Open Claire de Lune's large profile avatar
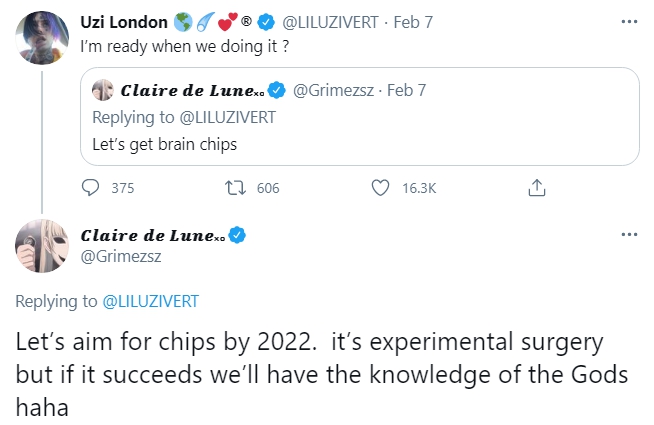Image resolution: width=654 pixels, height=425 pixels. 41,246
